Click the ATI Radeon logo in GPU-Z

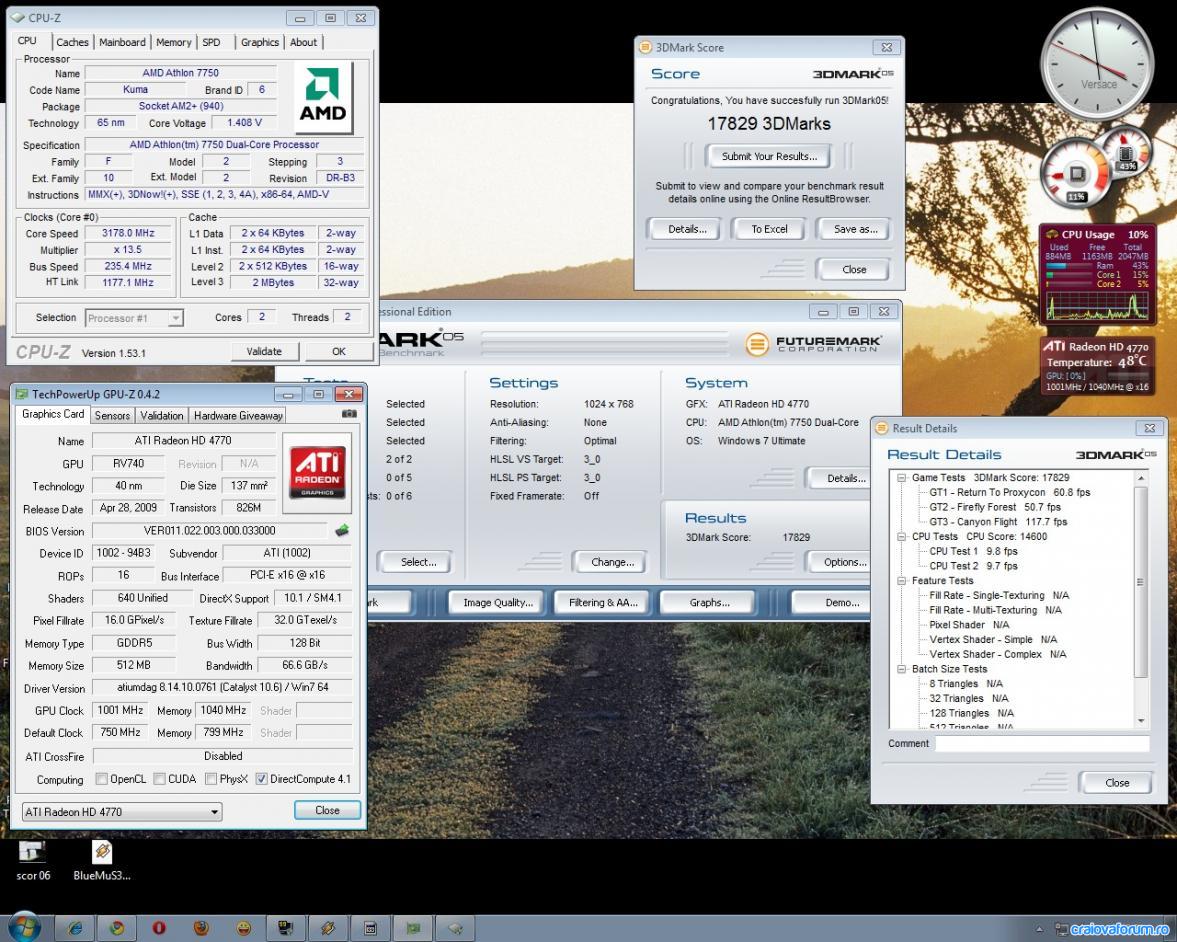click(318, 473)
